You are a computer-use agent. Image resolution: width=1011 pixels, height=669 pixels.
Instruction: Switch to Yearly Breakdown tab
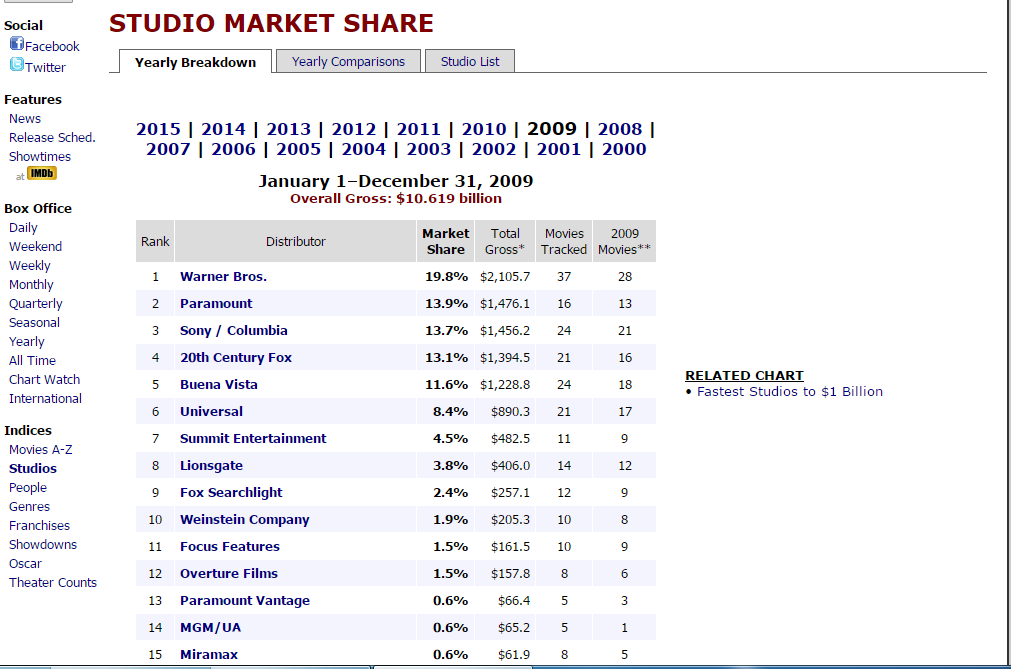pyautogui.click(x=195, y=62)
